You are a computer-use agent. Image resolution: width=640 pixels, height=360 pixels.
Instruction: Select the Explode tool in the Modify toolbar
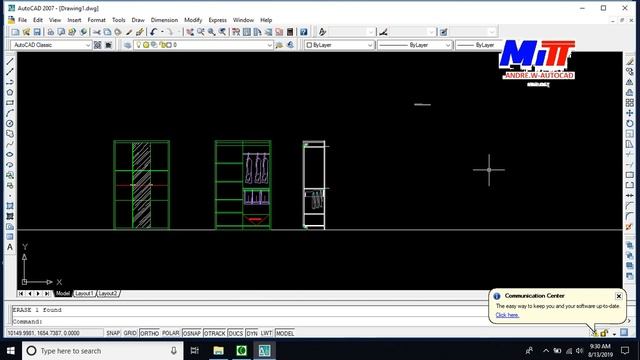pyautogui.click(x=630, y=227)
